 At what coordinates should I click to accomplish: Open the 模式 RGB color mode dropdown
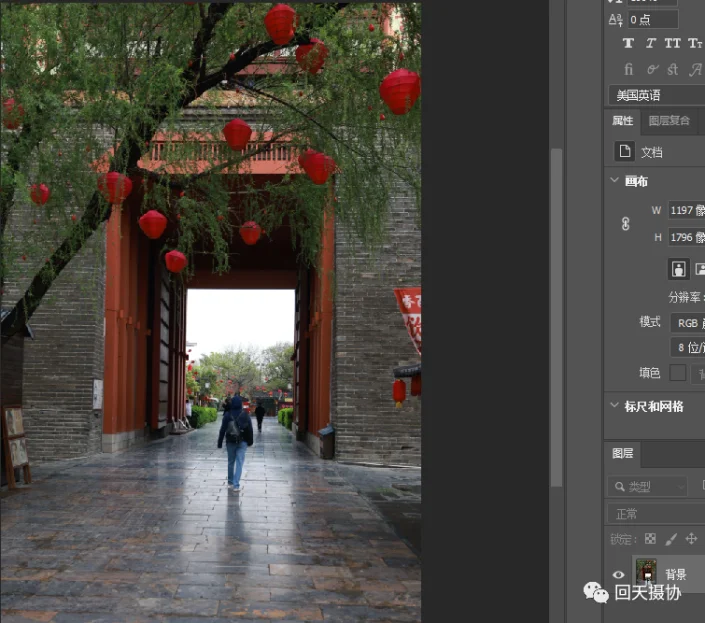coord(688,323)
